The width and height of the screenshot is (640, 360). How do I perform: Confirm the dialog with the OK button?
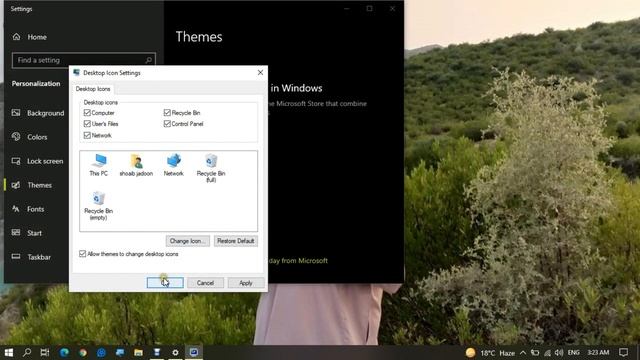[x=165, y=283]
